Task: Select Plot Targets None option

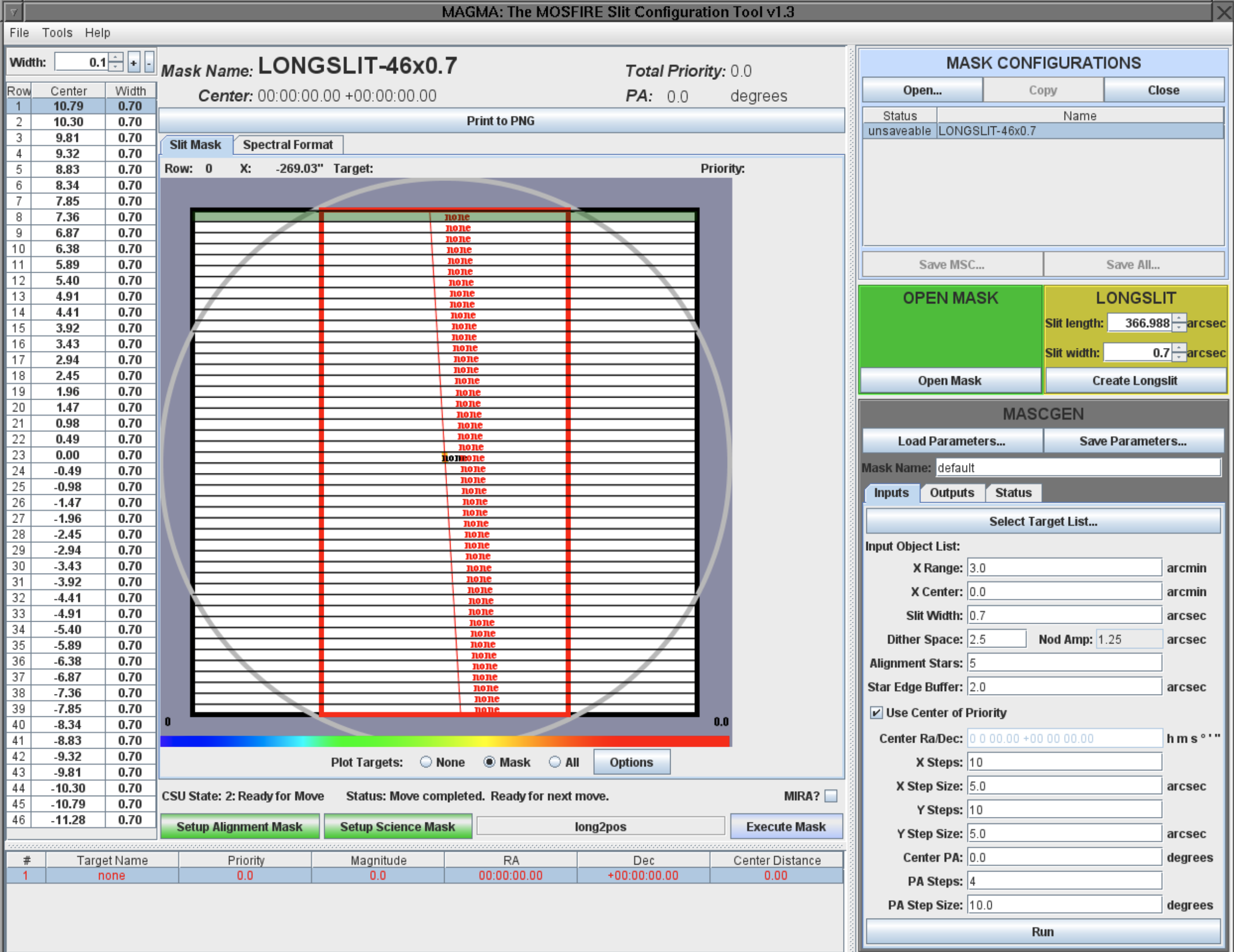Action: click(x=426, y=762)
